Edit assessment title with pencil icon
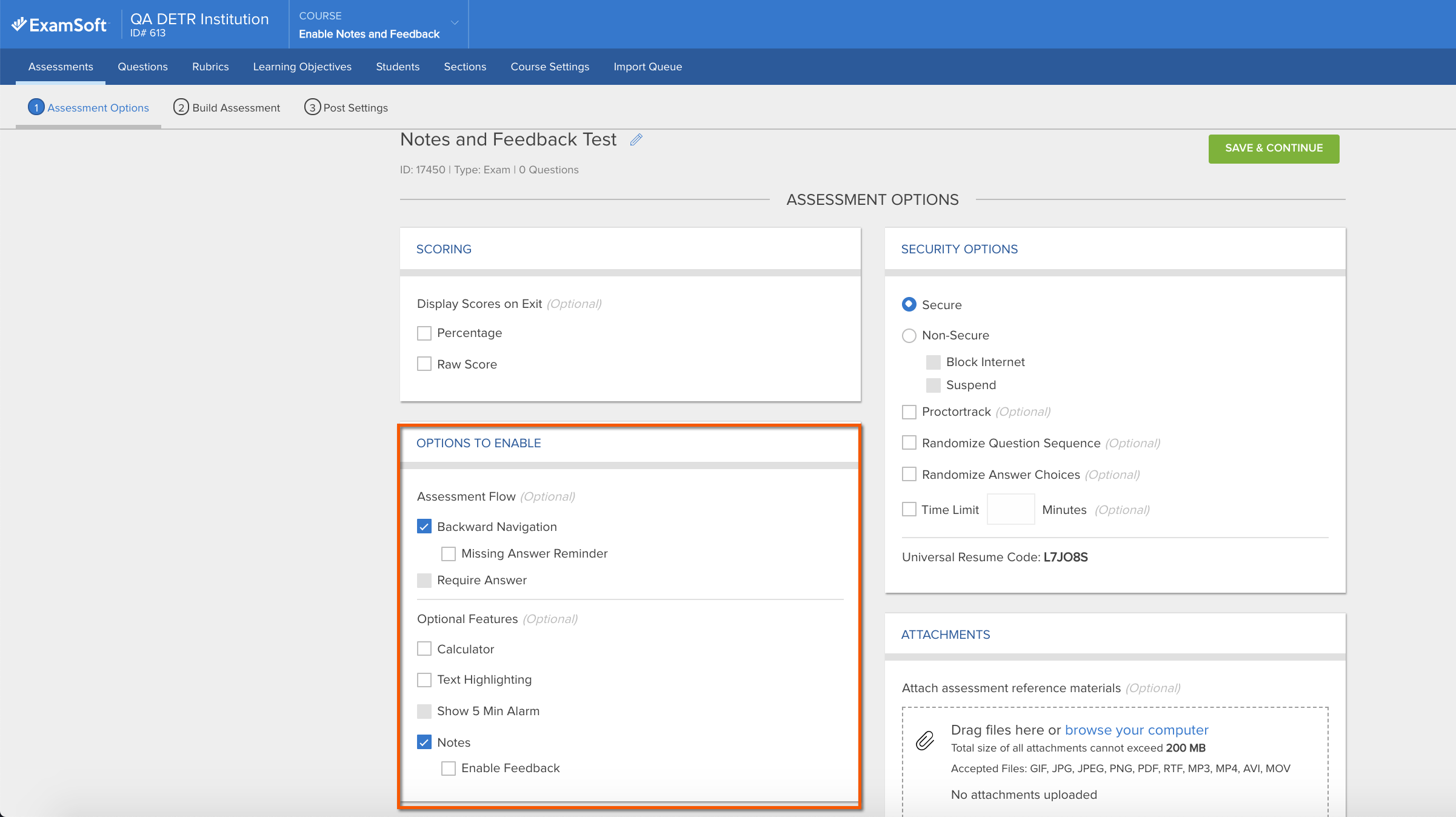The height and width of the screenshot is (817, 1456). (636, 140)
